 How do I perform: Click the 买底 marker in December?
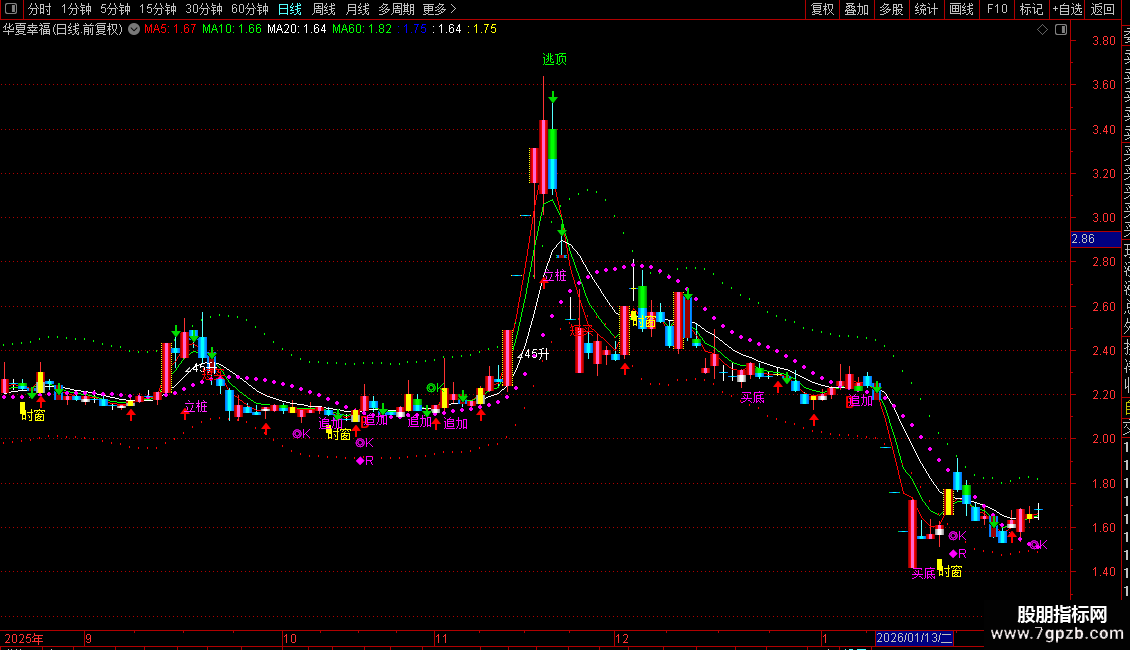pyautogui.click(x=752, y=397)
